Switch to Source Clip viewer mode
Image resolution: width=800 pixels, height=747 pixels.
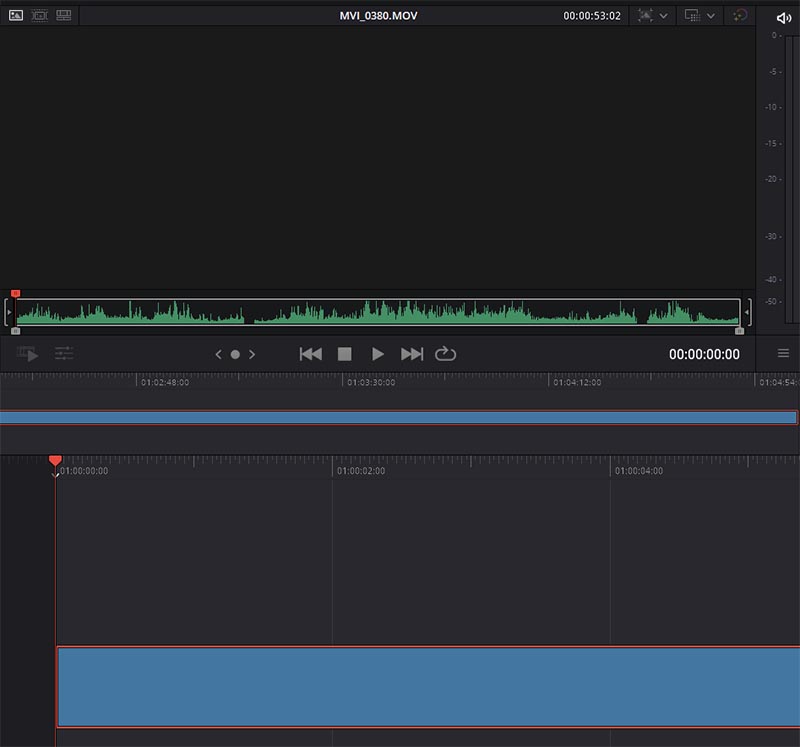tap(16, 15)
